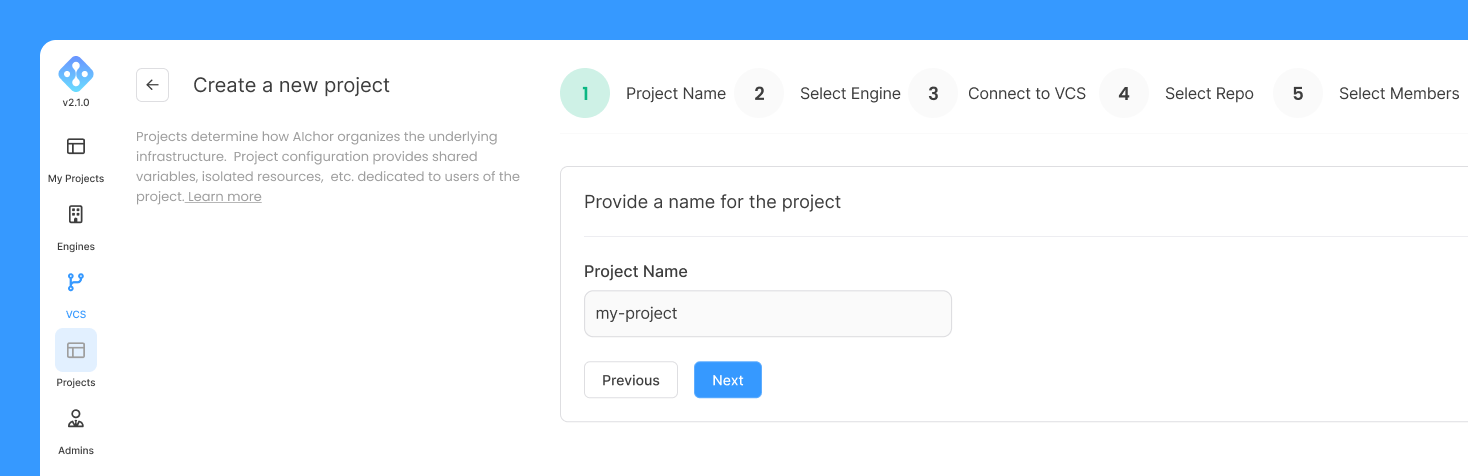Open the Admins sidebar icon

pos(76,418)
